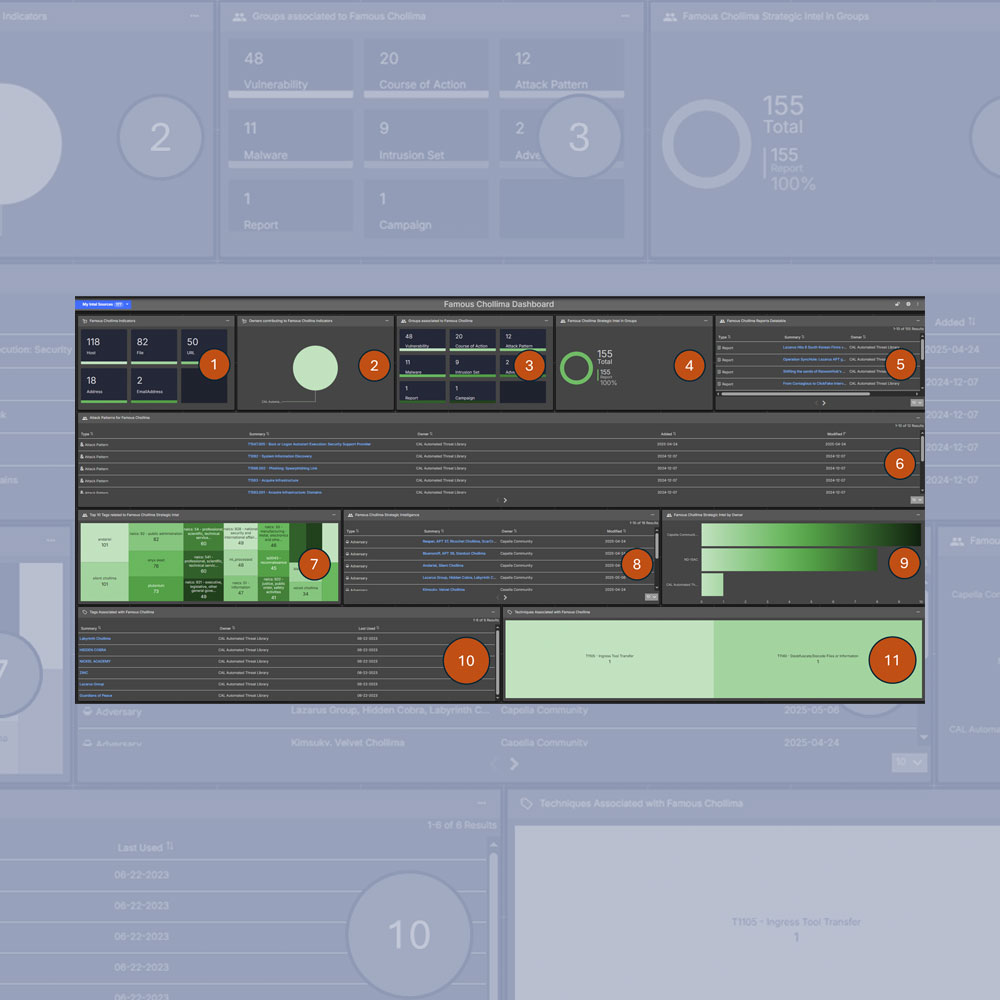Open the Operation SyncHole report link
The image size is (1000, 1000).
click(814, 360)
